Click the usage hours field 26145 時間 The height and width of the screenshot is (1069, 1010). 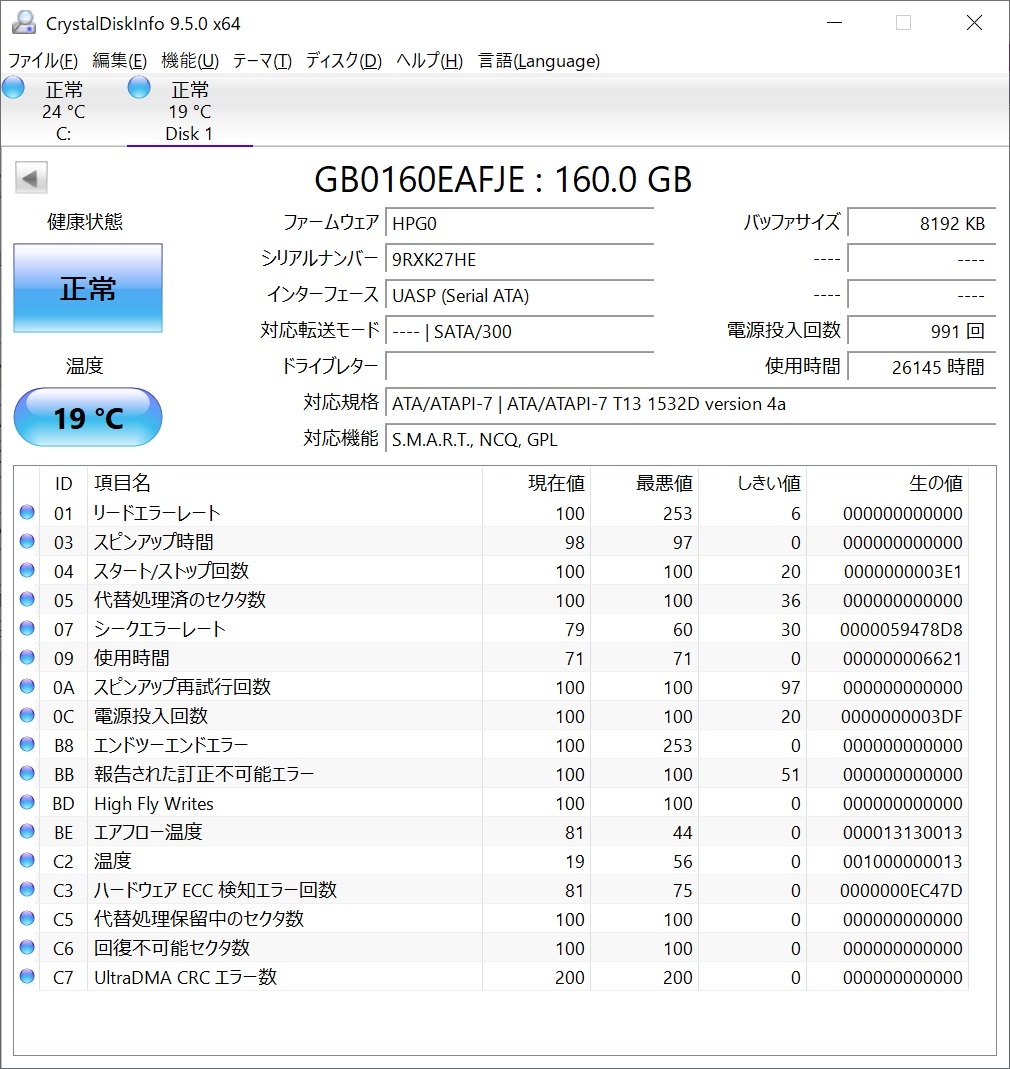921,367
